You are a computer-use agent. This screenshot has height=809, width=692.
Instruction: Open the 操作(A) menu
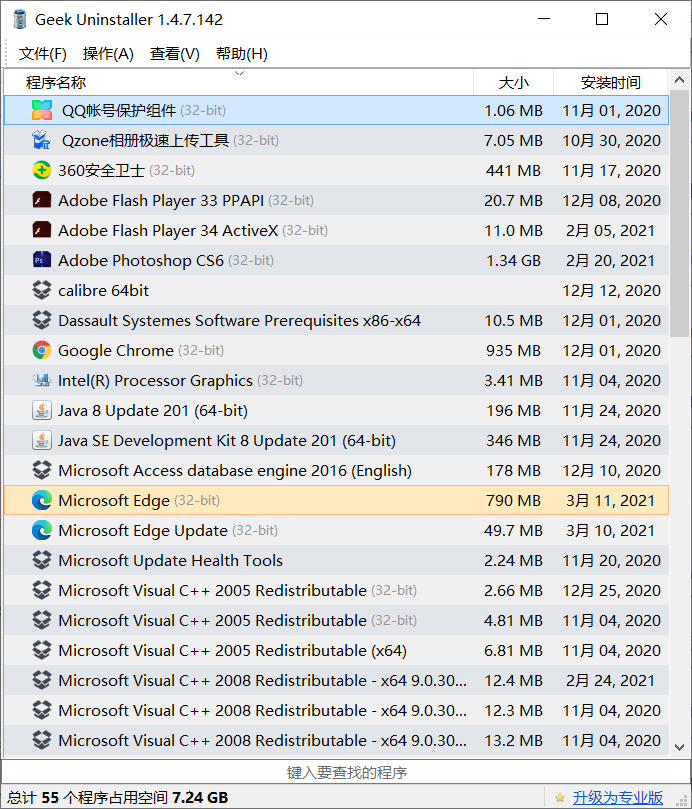click(108, 54)
